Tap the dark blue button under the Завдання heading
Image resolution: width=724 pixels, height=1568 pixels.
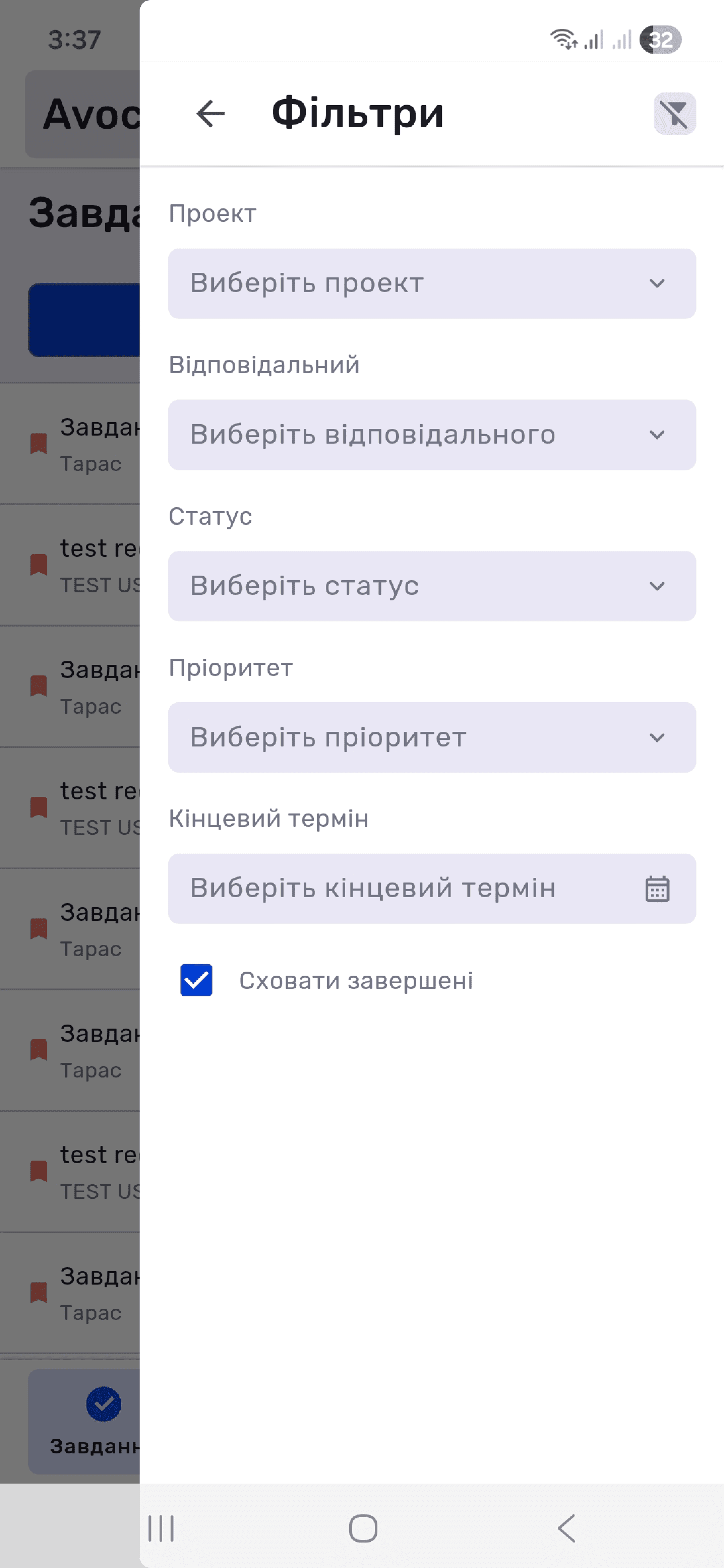[85, 320]
